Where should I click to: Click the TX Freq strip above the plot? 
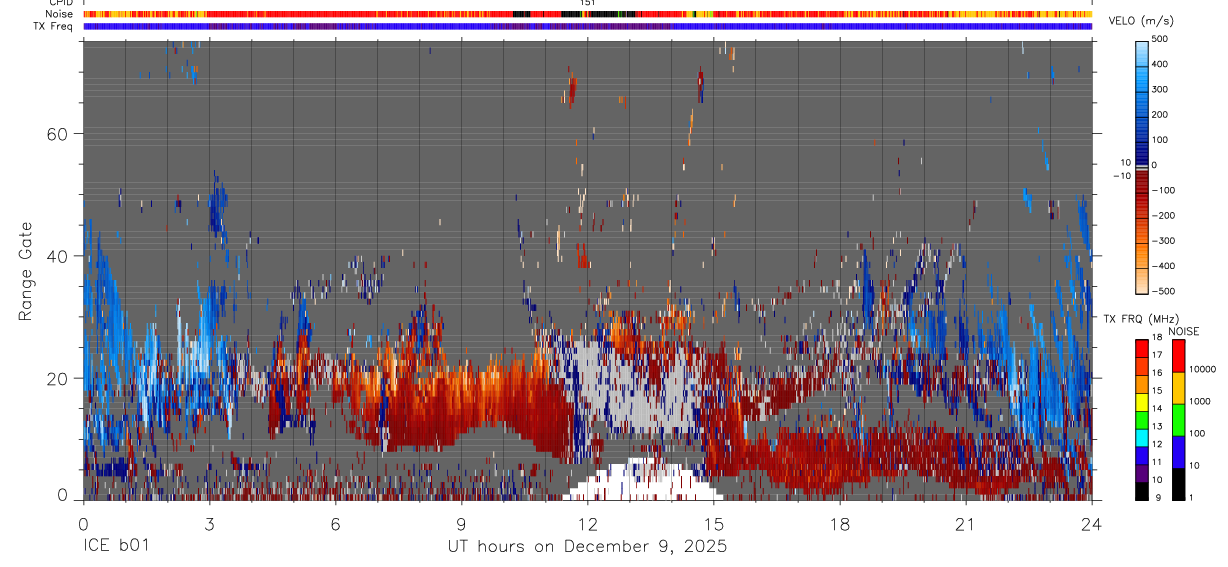point(588,26)
